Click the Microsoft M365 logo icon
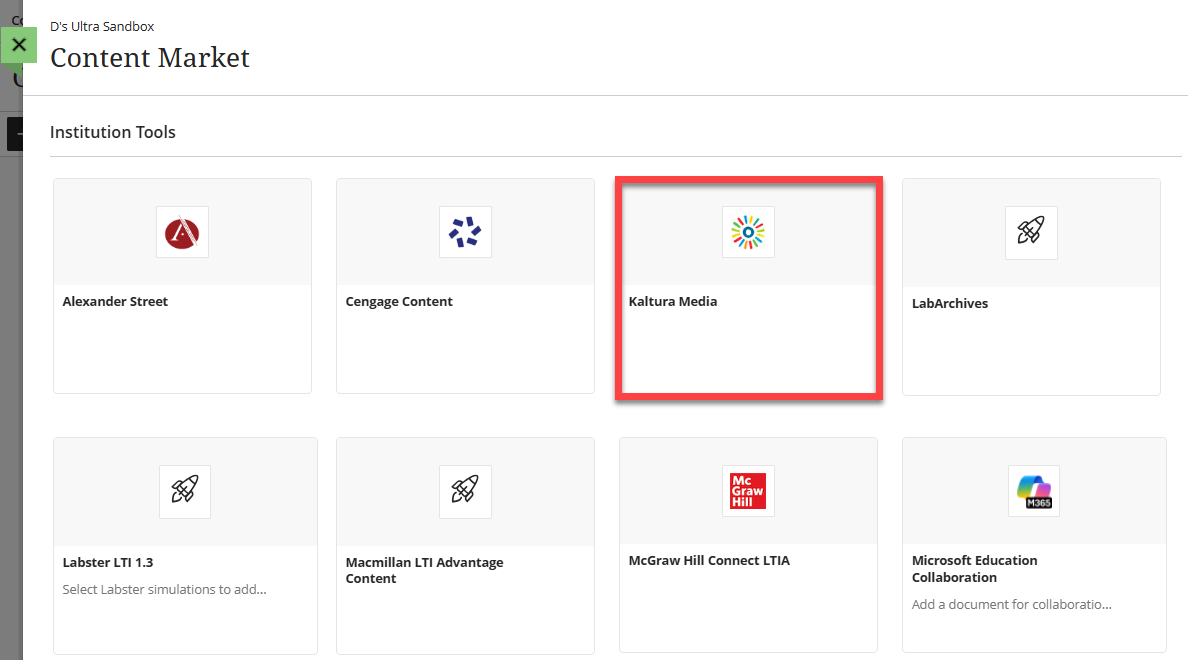Viewport: 1188px width, 660px height. (1034, 491)
